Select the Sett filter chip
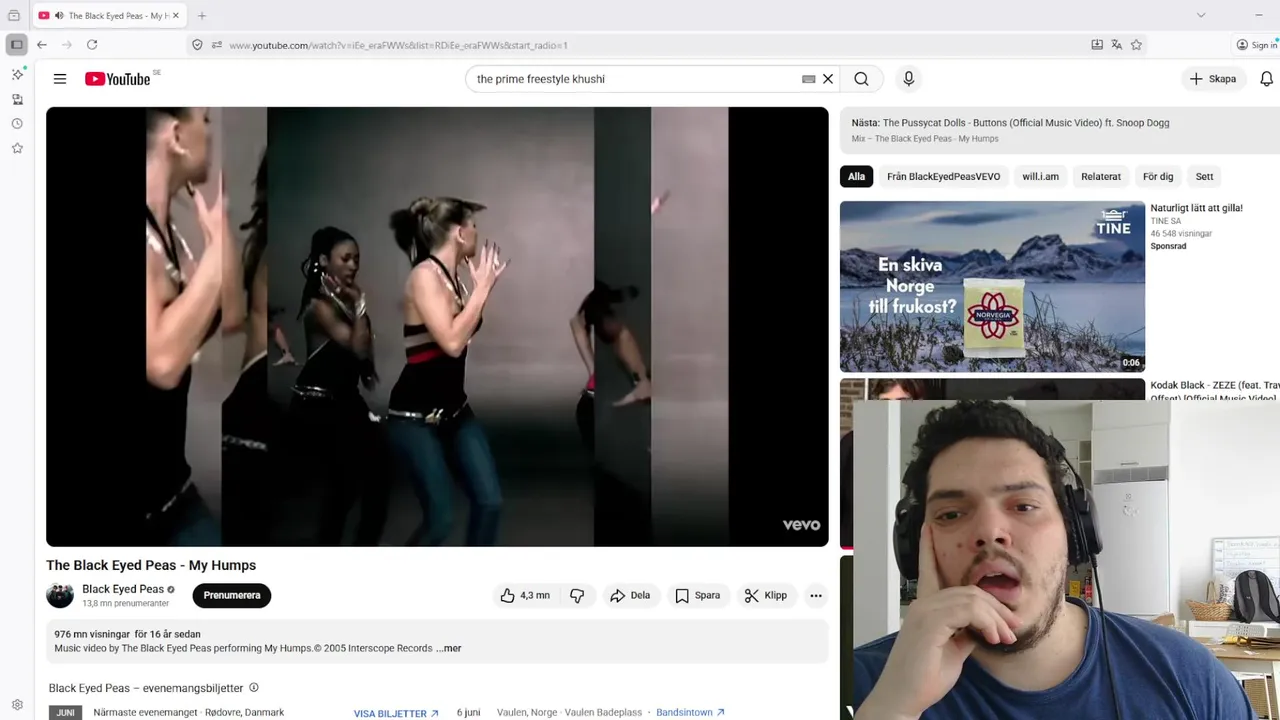1280x720 pixels. click(1204, 176)
